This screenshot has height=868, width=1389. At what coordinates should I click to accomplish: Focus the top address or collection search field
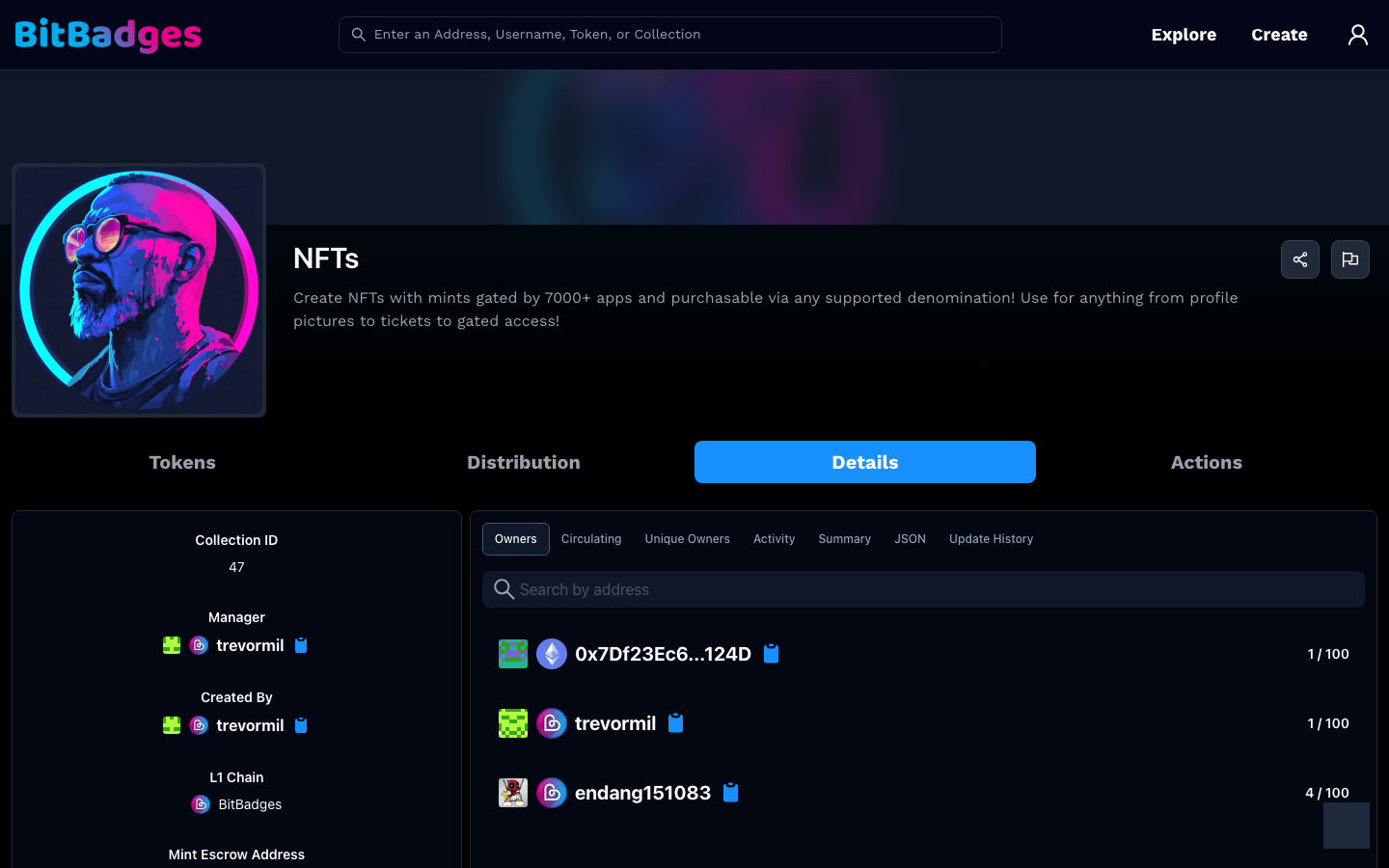point(670,35)
